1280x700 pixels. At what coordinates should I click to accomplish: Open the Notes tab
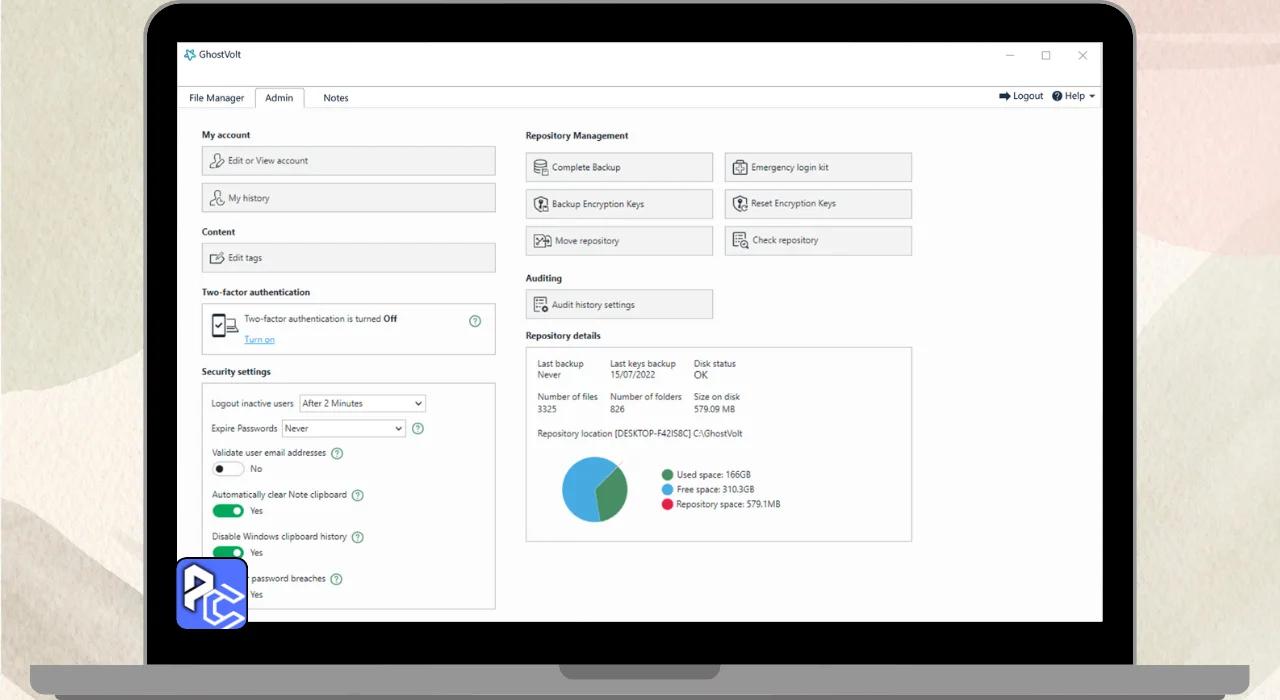(x=336, y=98)
